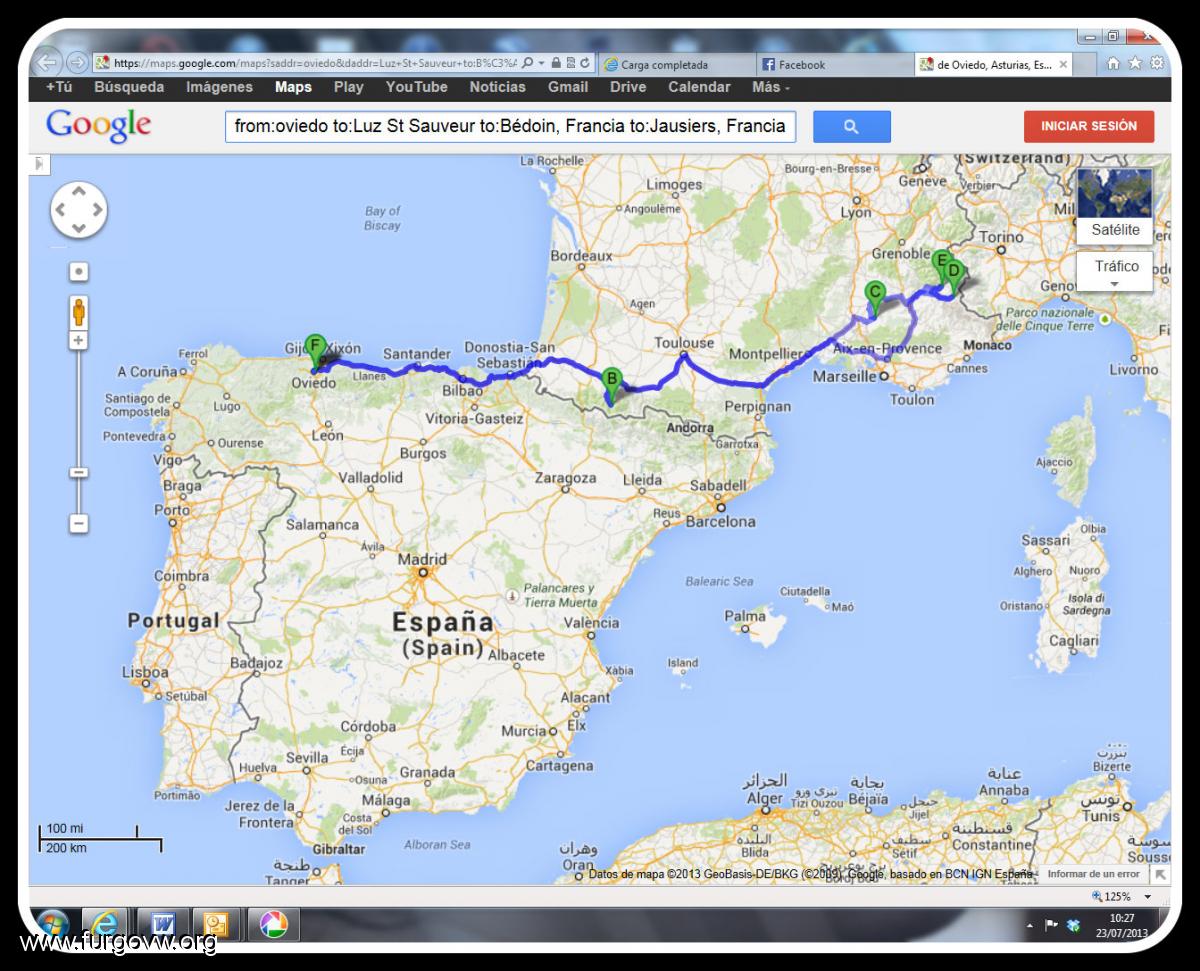
Task: Open Calendar in the Google bar
Action: 699,87
